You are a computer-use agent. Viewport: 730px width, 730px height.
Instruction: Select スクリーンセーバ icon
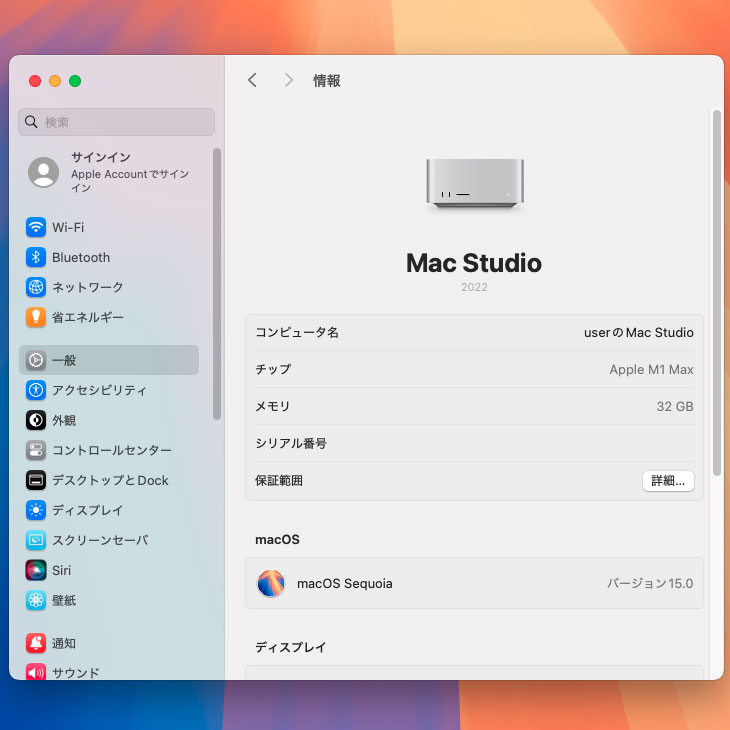pyautogui.click(x=36, y=540)
